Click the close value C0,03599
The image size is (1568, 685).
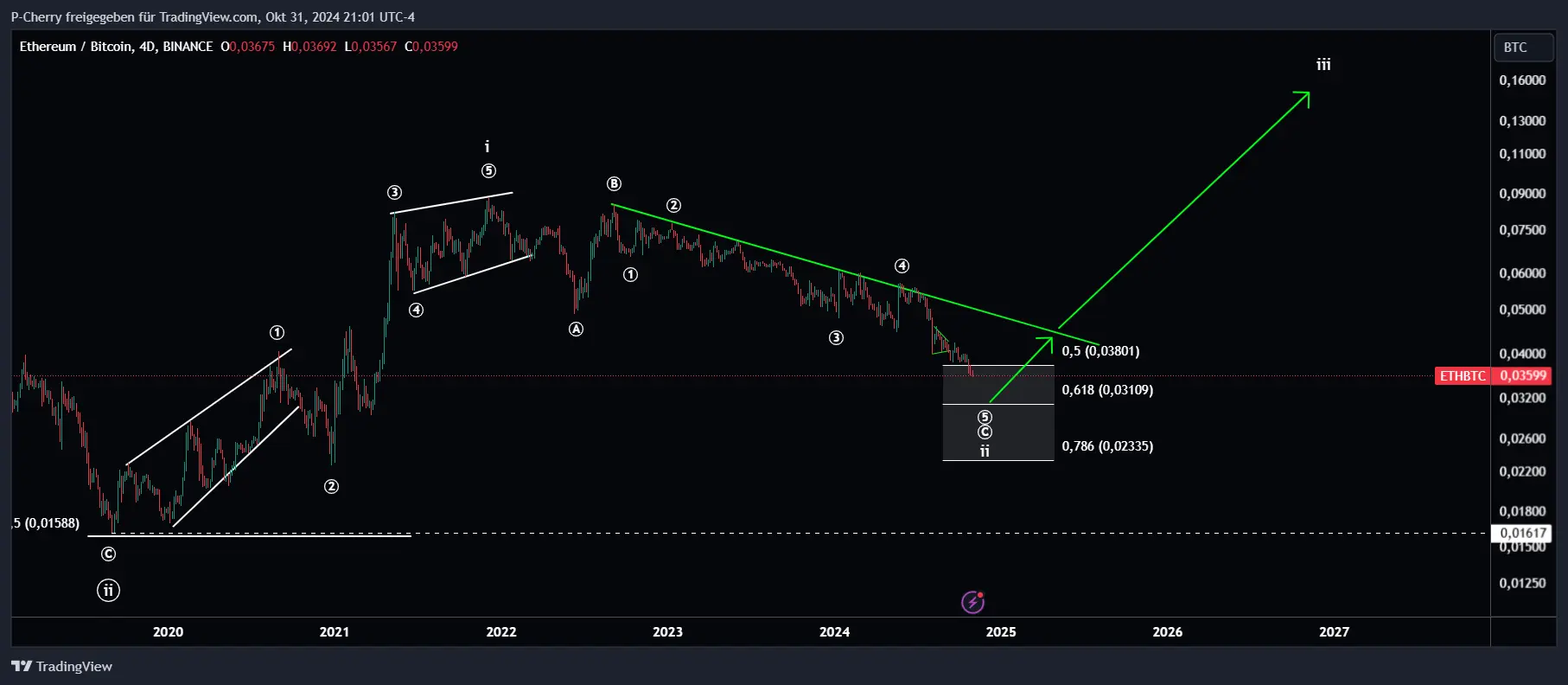pos(431,47)
